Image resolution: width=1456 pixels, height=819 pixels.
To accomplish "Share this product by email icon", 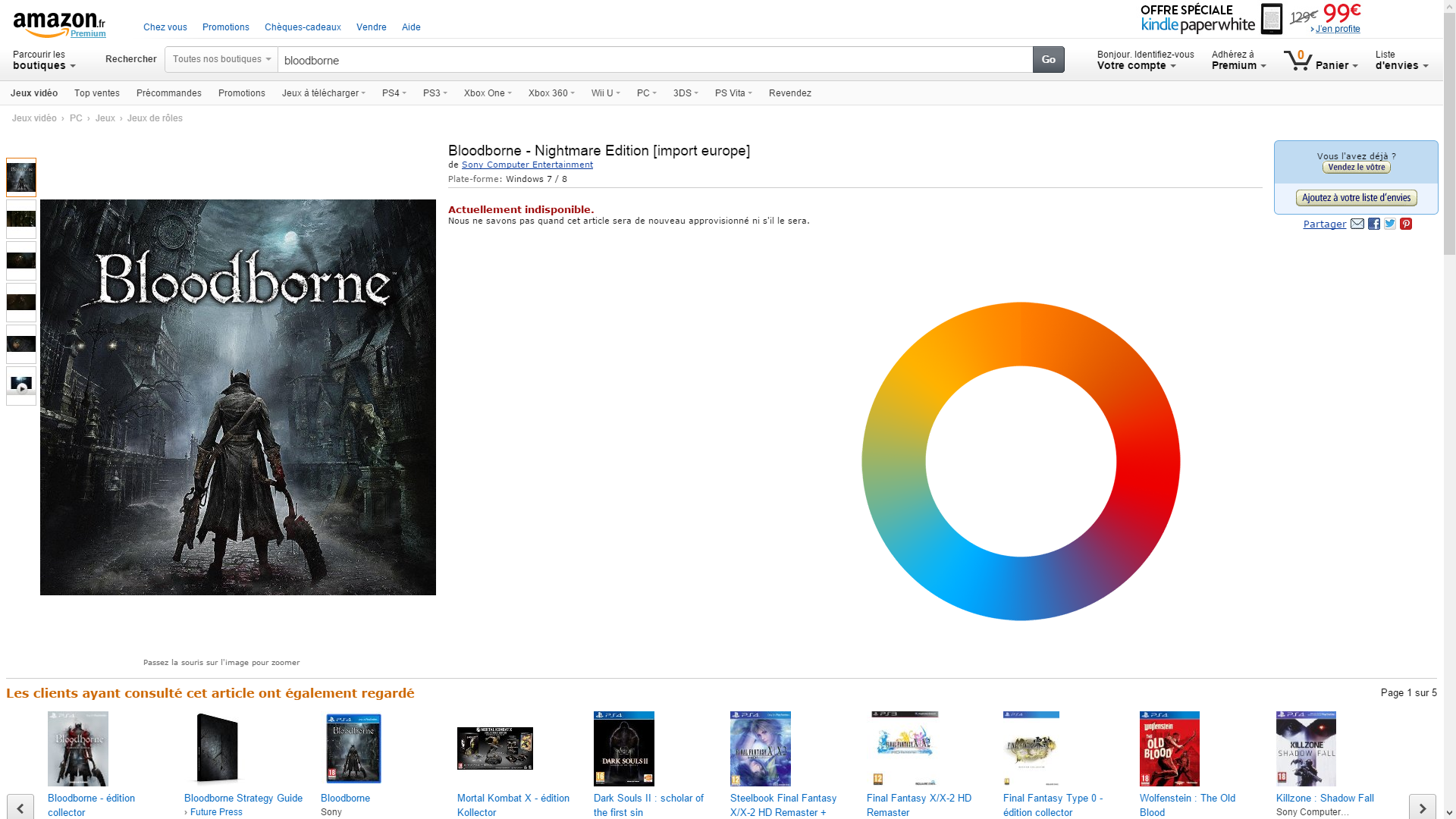I will click(1357, 224).
